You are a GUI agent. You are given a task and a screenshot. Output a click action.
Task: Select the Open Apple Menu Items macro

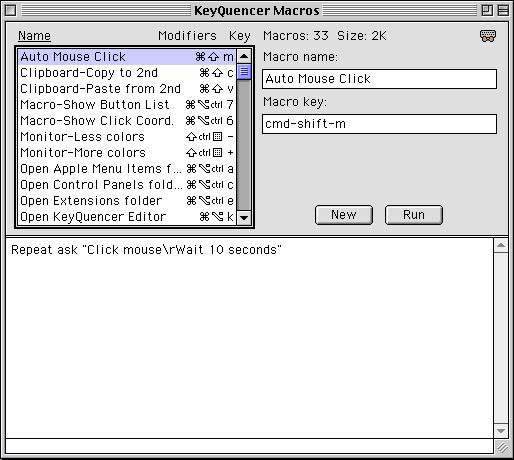(127, 169)
